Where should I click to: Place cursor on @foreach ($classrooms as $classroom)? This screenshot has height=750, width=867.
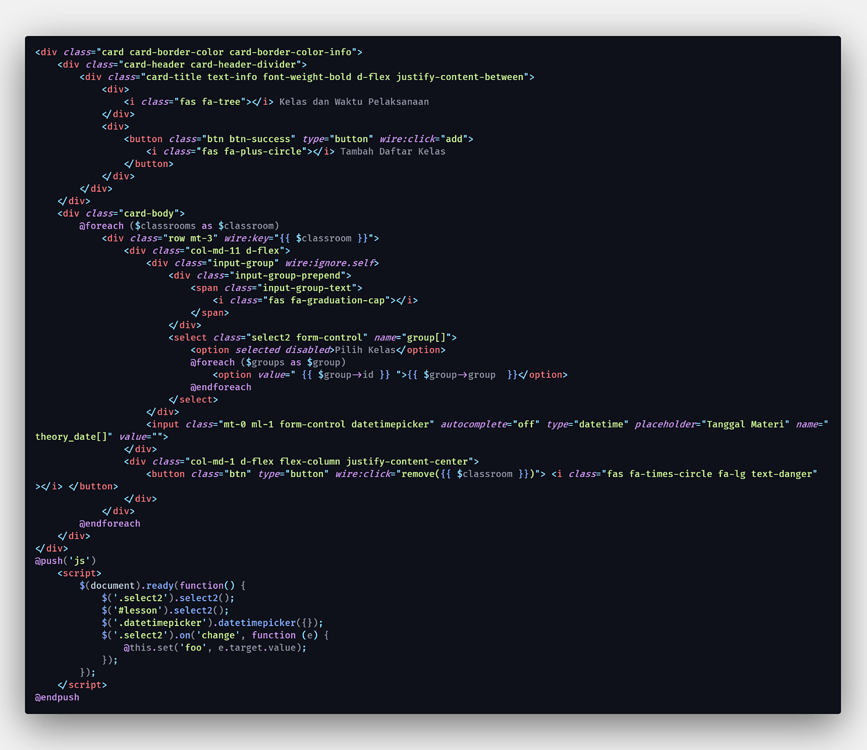pos(179,226)
